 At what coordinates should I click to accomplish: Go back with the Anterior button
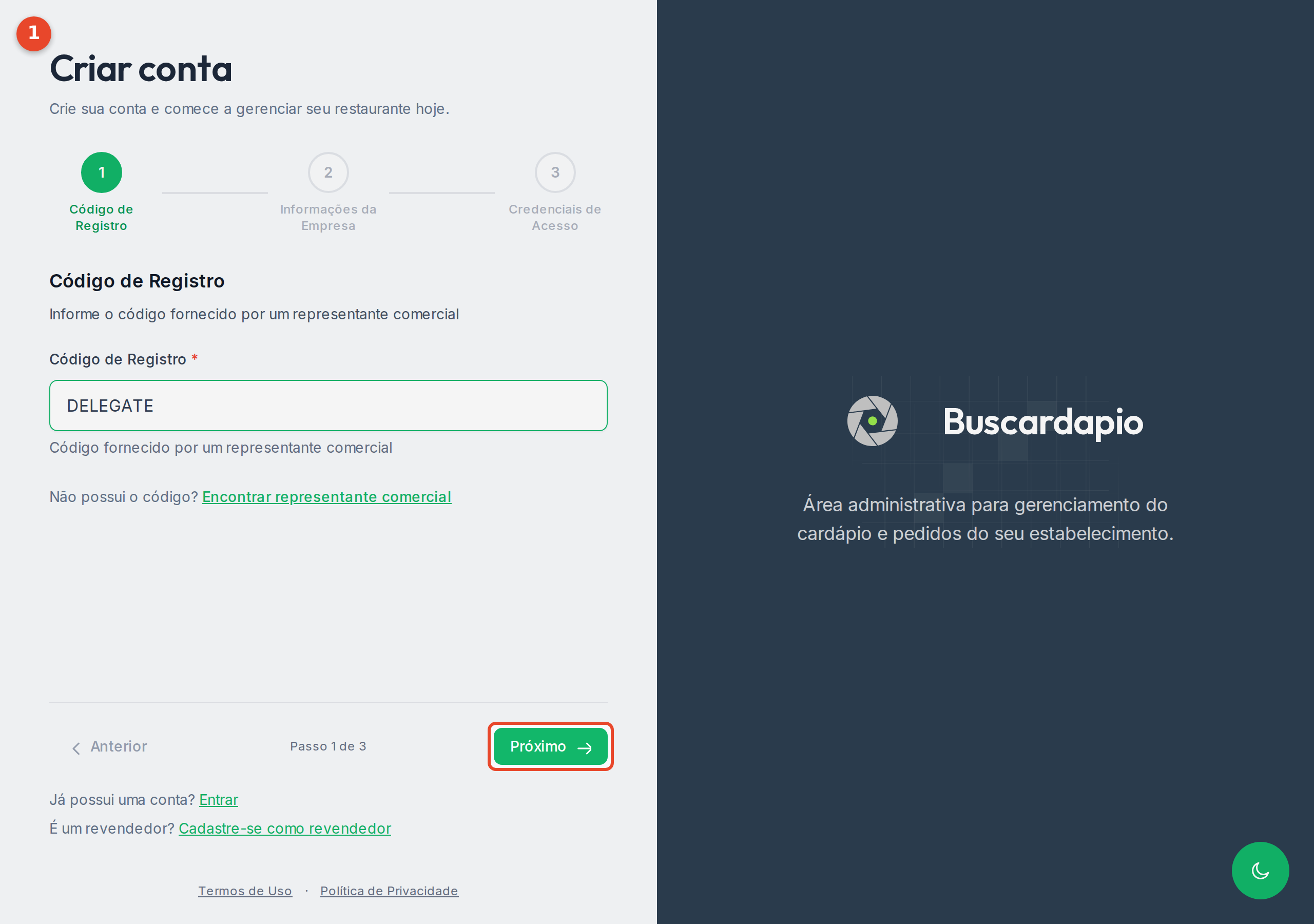109,746
